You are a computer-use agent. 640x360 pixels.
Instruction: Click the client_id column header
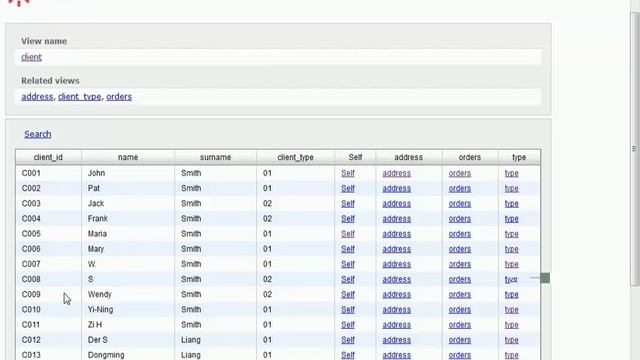(x=48, y=157)
